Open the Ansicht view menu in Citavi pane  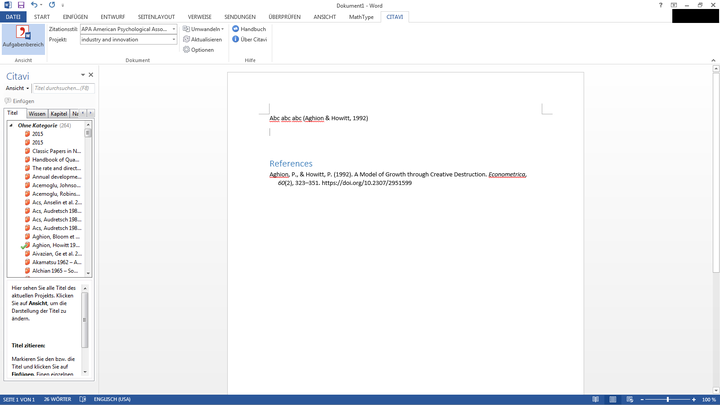[x=16, y=88]
